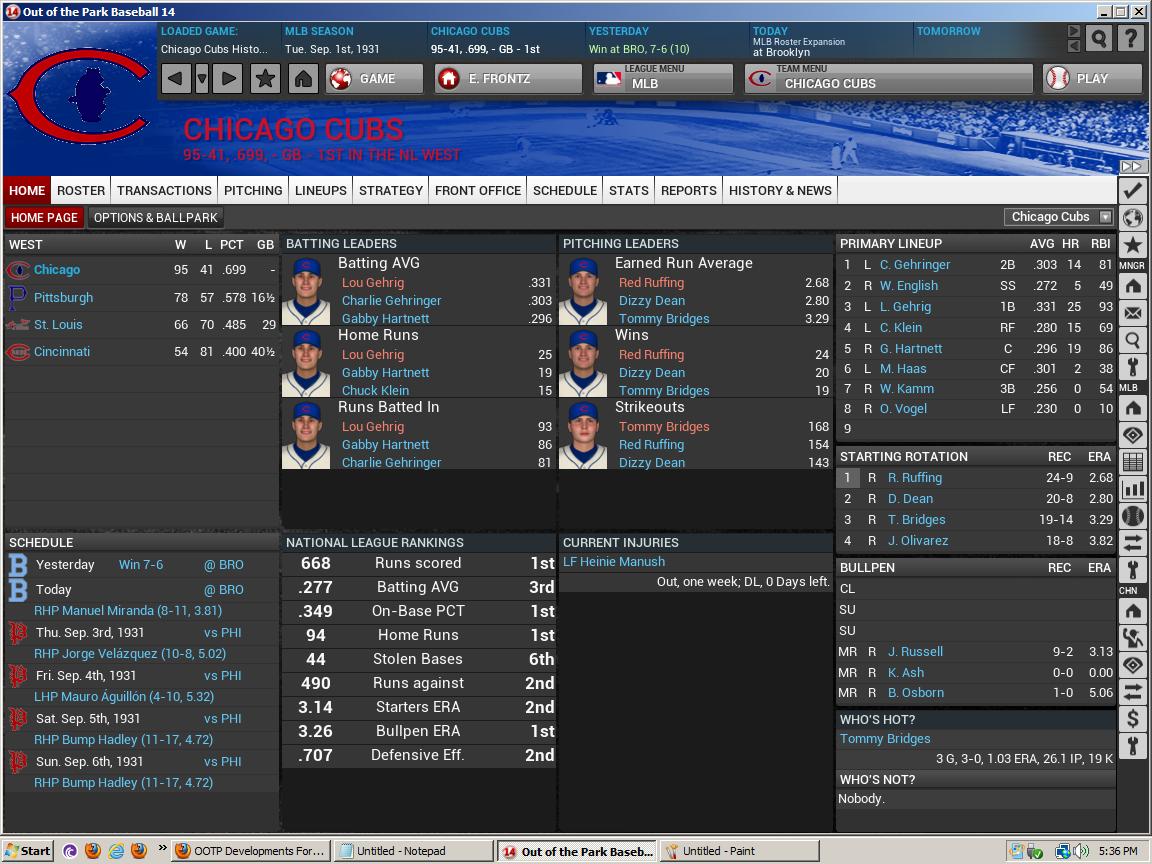Select the star favorites icon in the sidebar
The height and width of the screenshot is (864, 1152).
[1133, 243]
